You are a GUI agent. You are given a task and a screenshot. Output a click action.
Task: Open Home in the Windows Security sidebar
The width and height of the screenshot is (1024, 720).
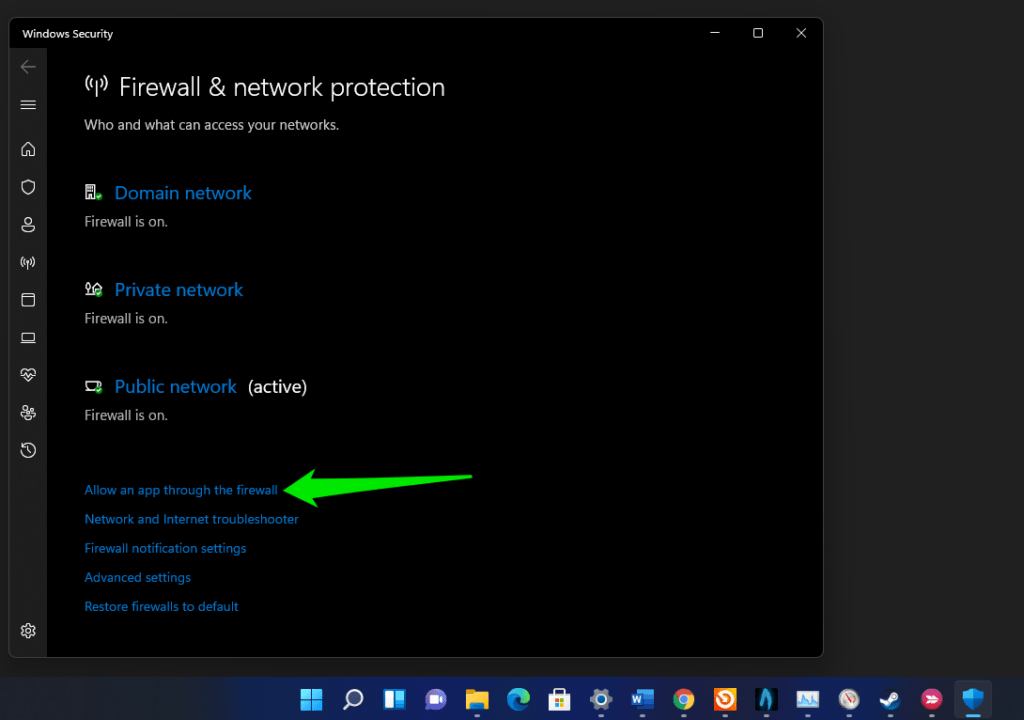(x=27, y=148)
